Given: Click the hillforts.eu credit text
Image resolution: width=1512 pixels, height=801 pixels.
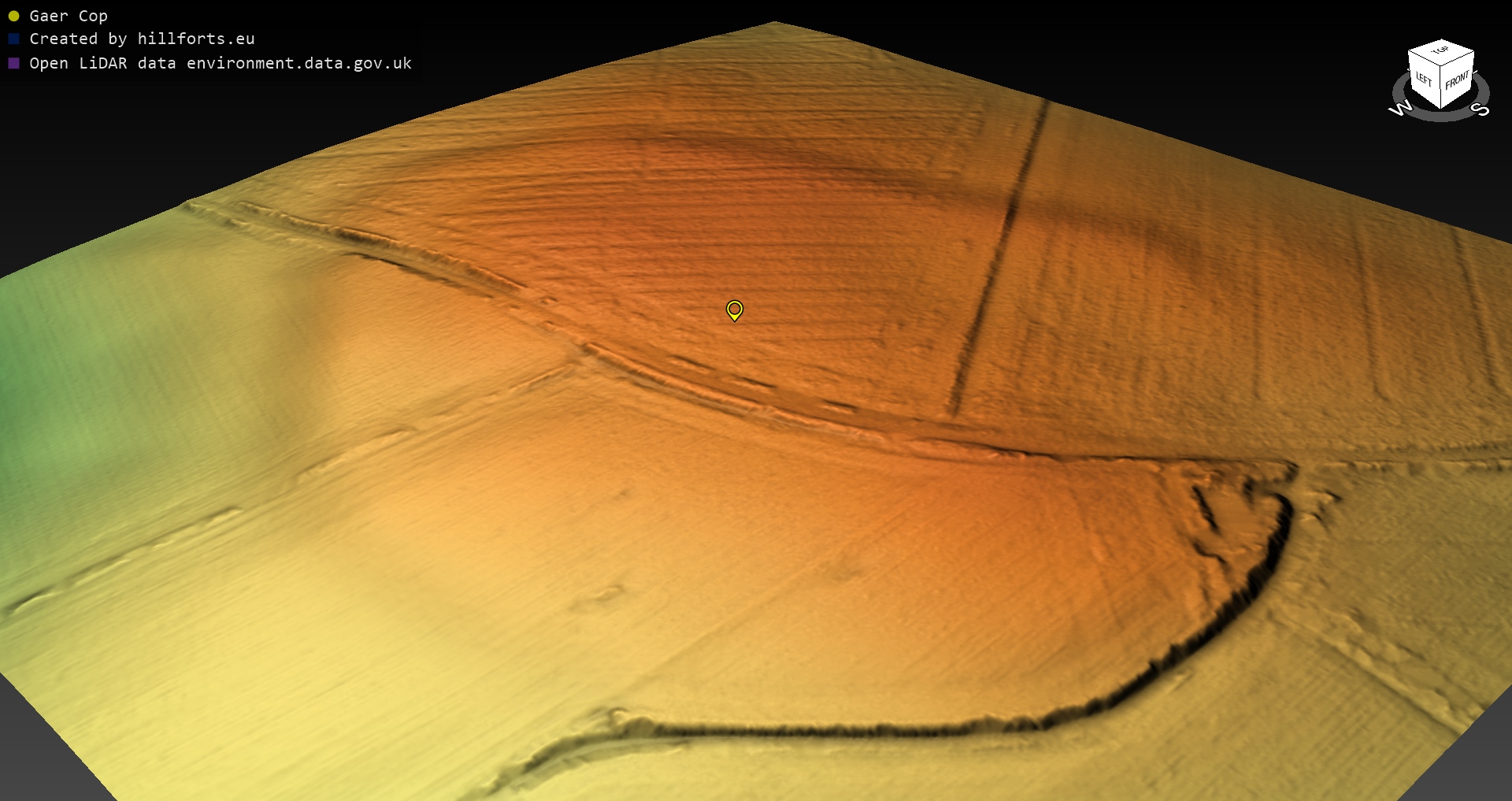Looking at the screenshot, I should [x=196, y=39].
